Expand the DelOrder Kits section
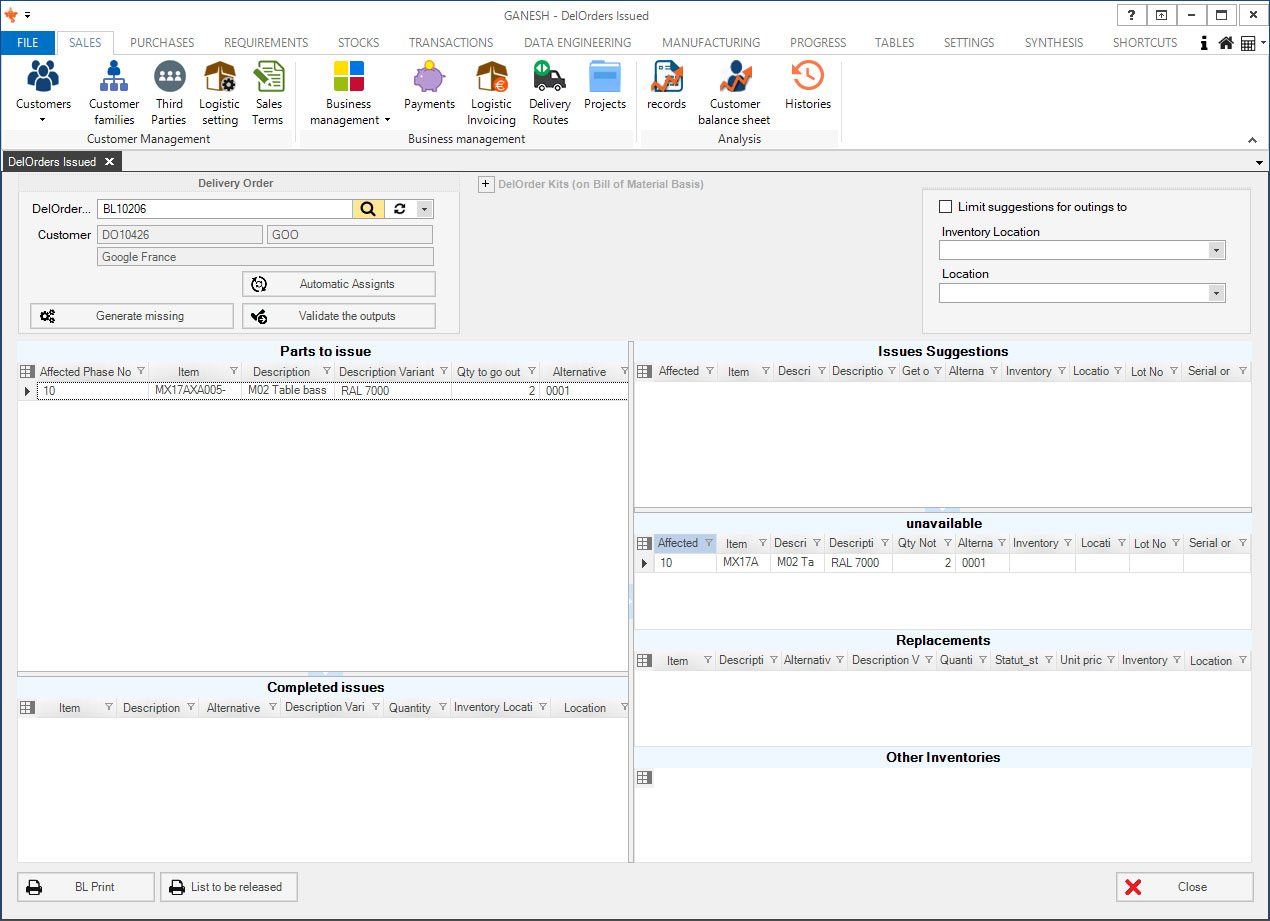 coord(486,184)
